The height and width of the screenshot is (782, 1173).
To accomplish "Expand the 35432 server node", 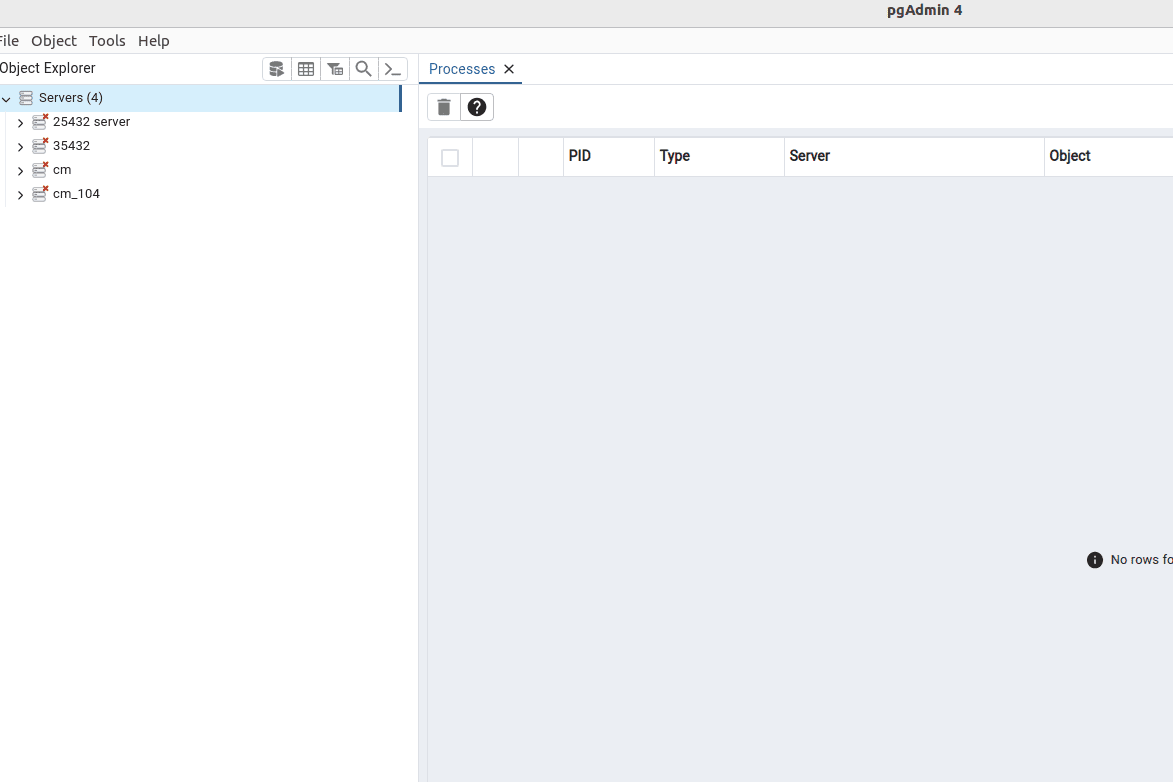I will point(20,147).
